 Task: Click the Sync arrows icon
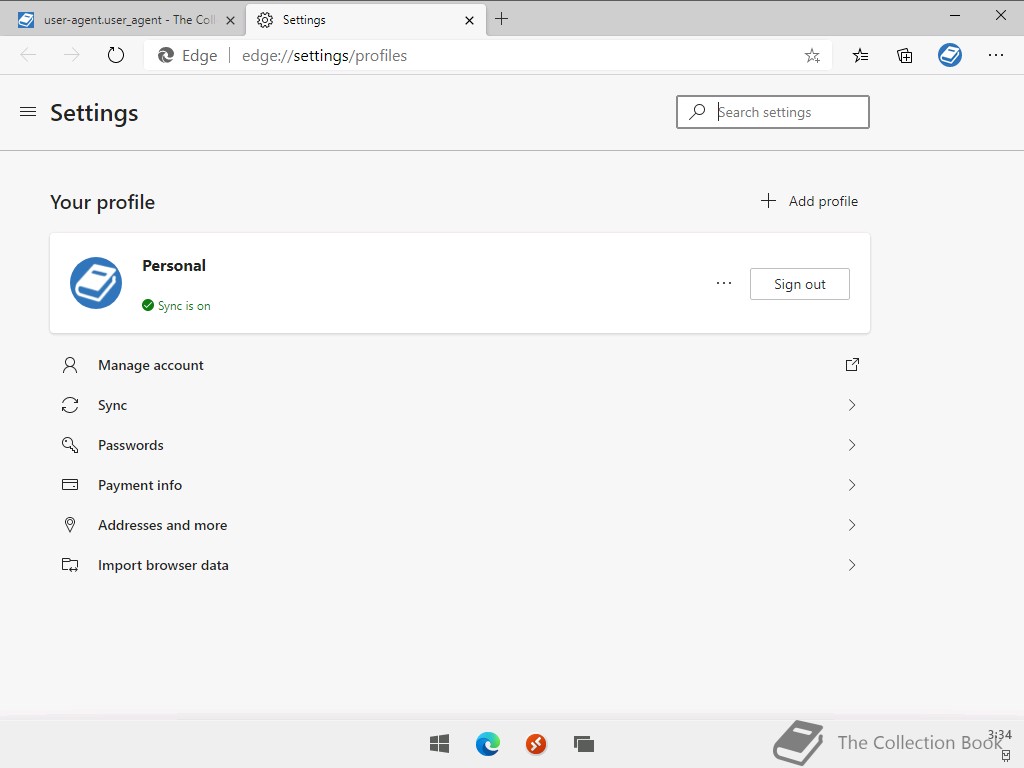[70, 405]
